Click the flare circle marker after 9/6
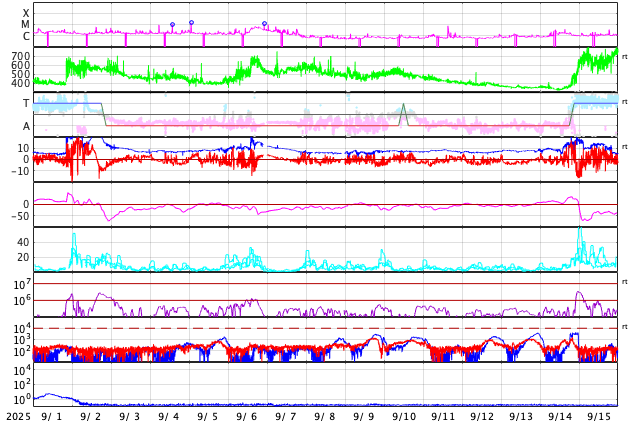 tap(265, 24)
